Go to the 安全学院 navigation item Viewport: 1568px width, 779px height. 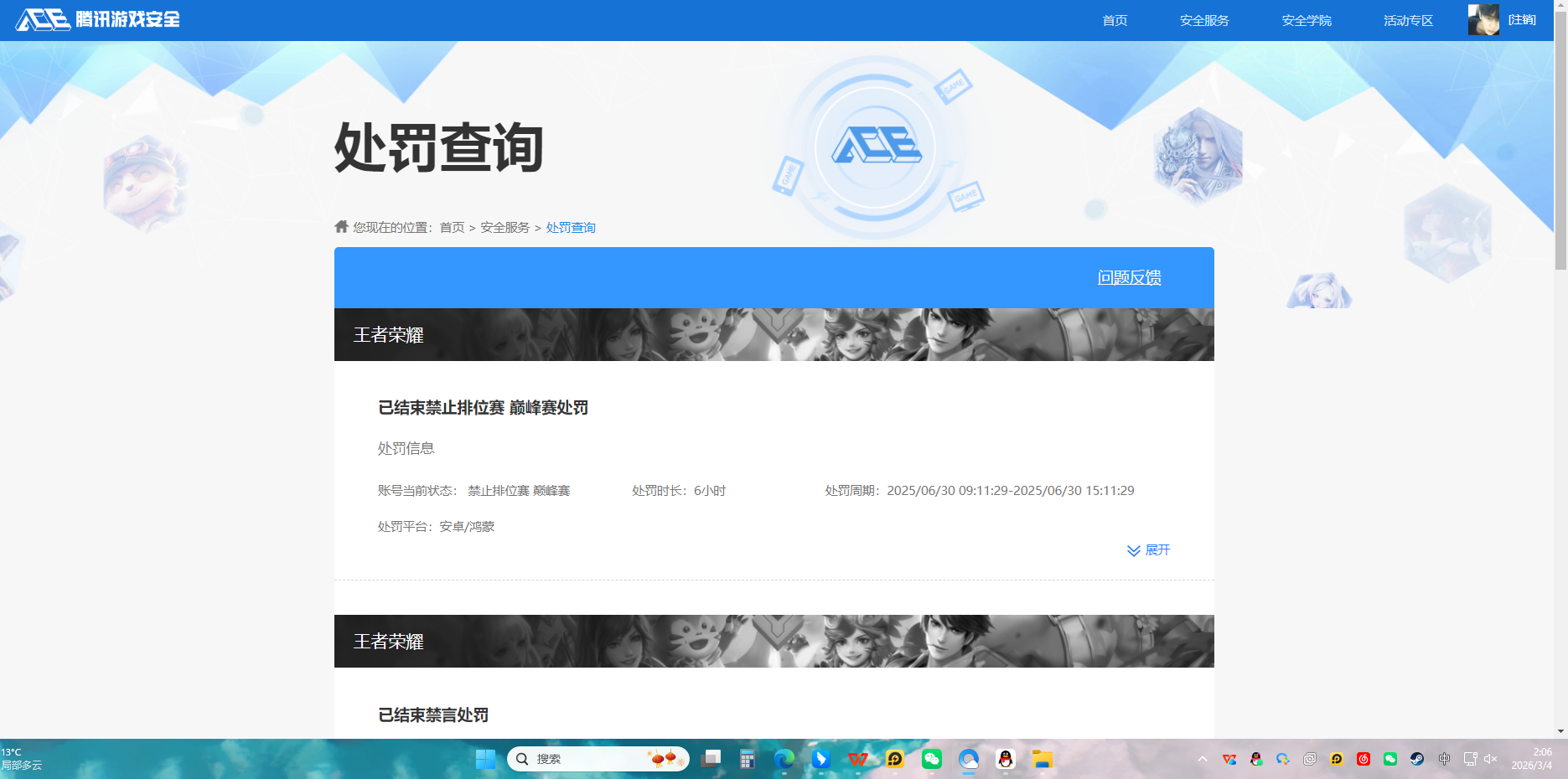pyautogui.click(x=1306, y=20)
